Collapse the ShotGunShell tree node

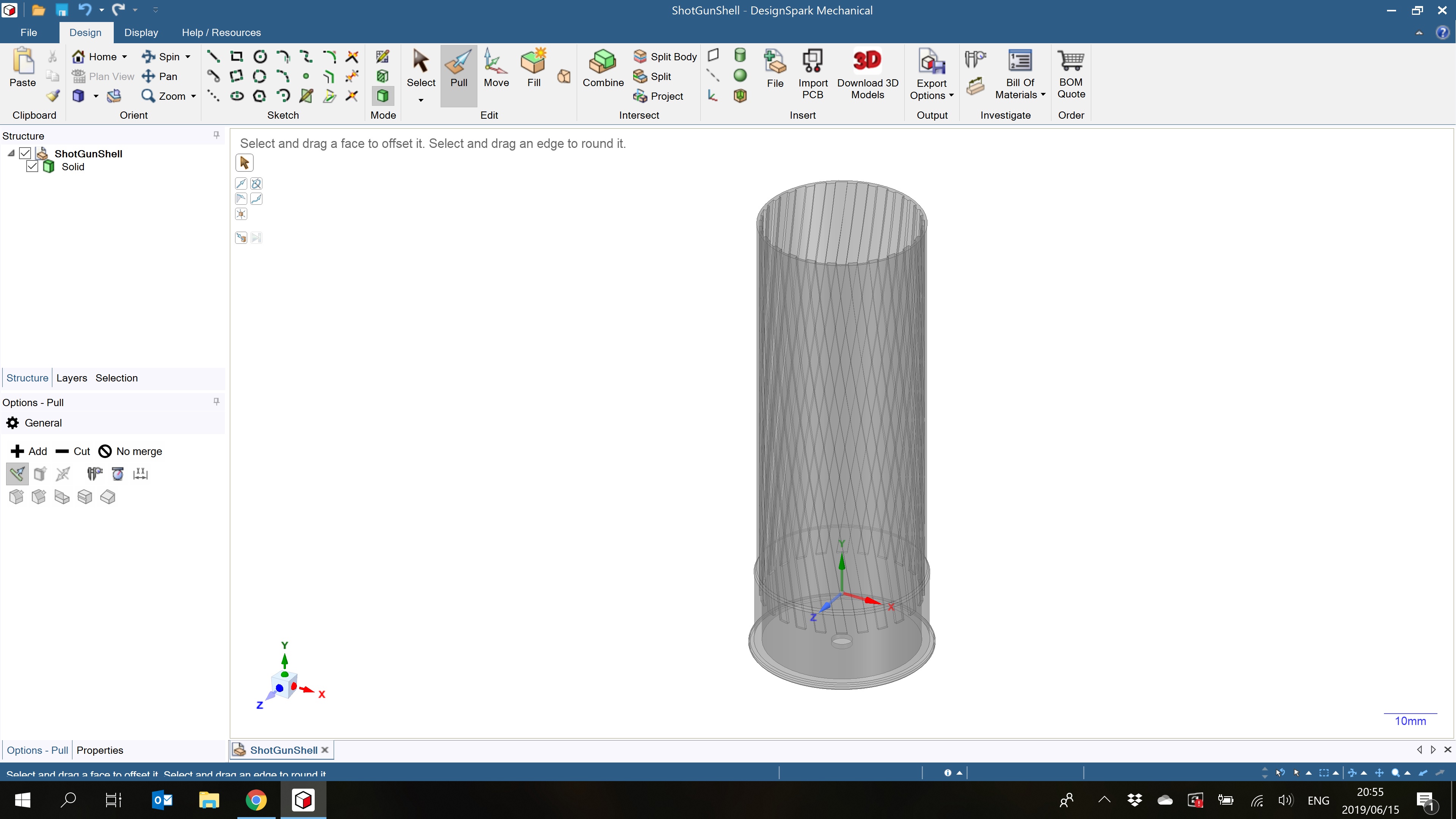click(x=11, y=153)
